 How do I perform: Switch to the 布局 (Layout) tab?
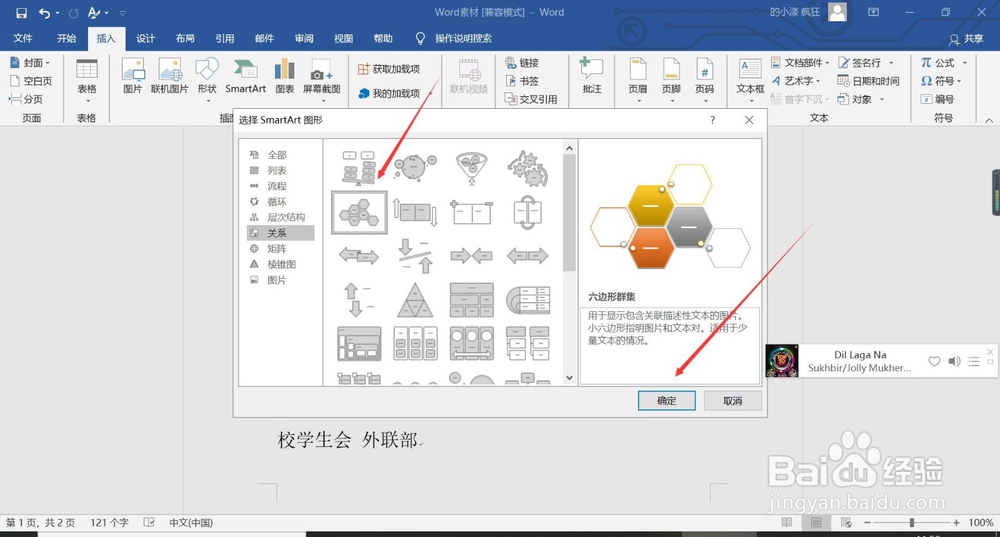tap(185, 38)
